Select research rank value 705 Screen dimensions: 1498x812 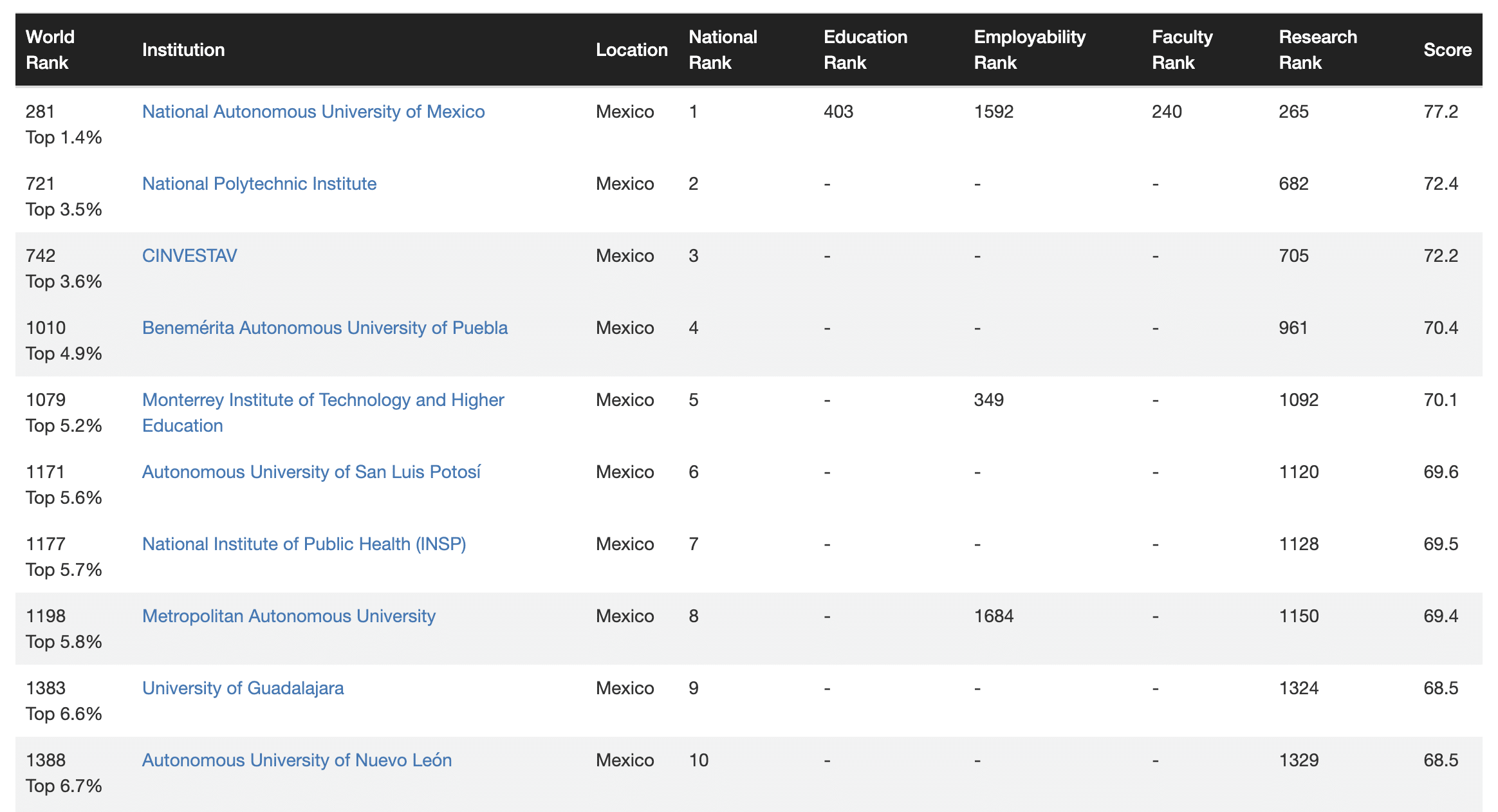[x=1294, y=255]
